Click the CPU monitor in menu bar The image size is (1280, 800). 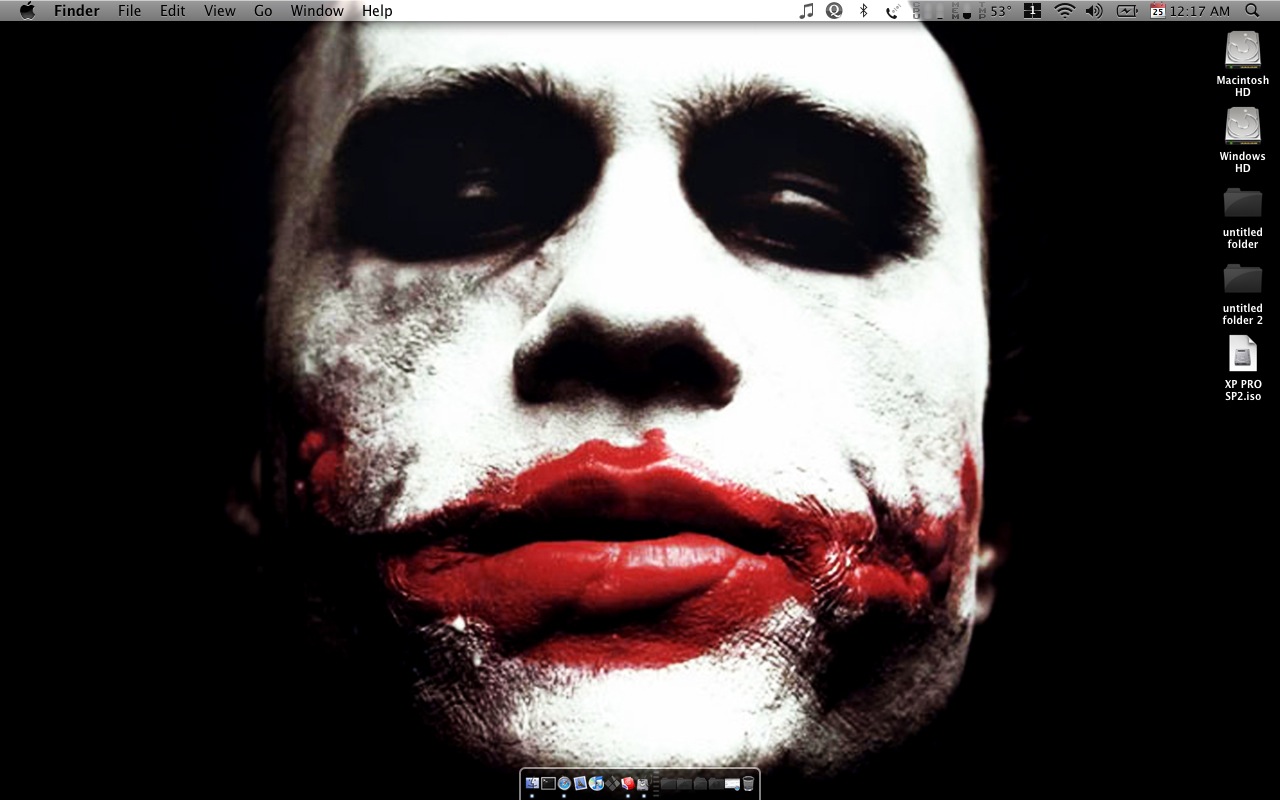(930, 11)
